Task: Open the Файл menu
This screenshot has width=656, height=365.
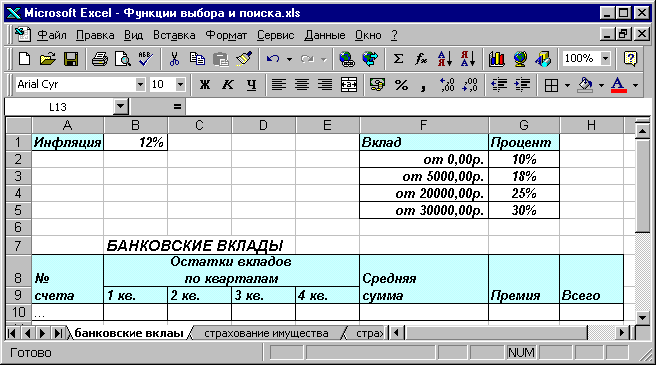Action: point(51,35)
